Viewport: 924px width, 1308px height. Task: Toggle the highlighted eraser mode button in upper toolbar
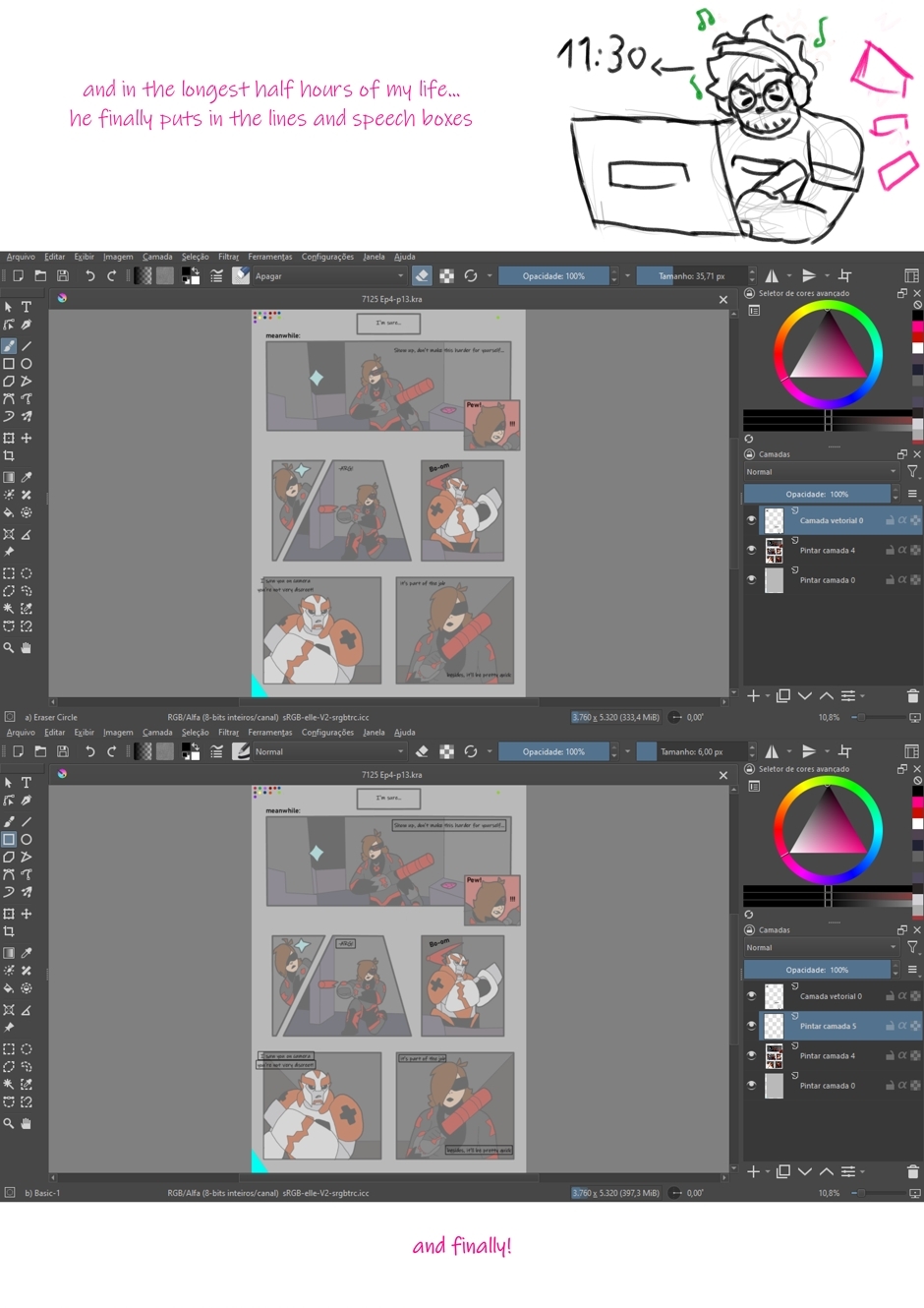(x=422, y=276)
